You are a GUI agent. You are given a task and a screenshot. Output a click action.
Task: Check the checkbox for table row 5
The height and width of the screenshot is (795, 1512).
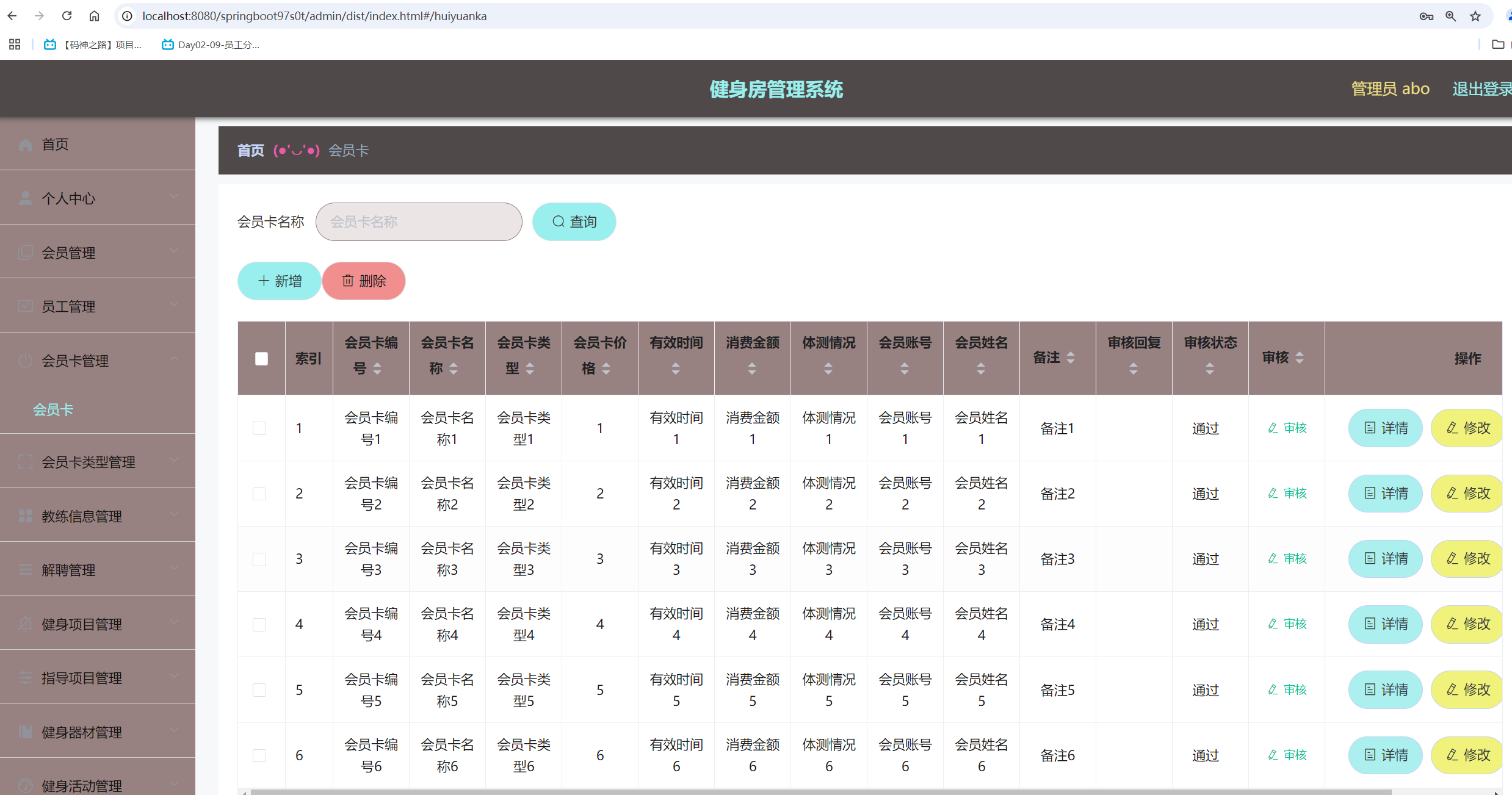click(x=260, y=689)
